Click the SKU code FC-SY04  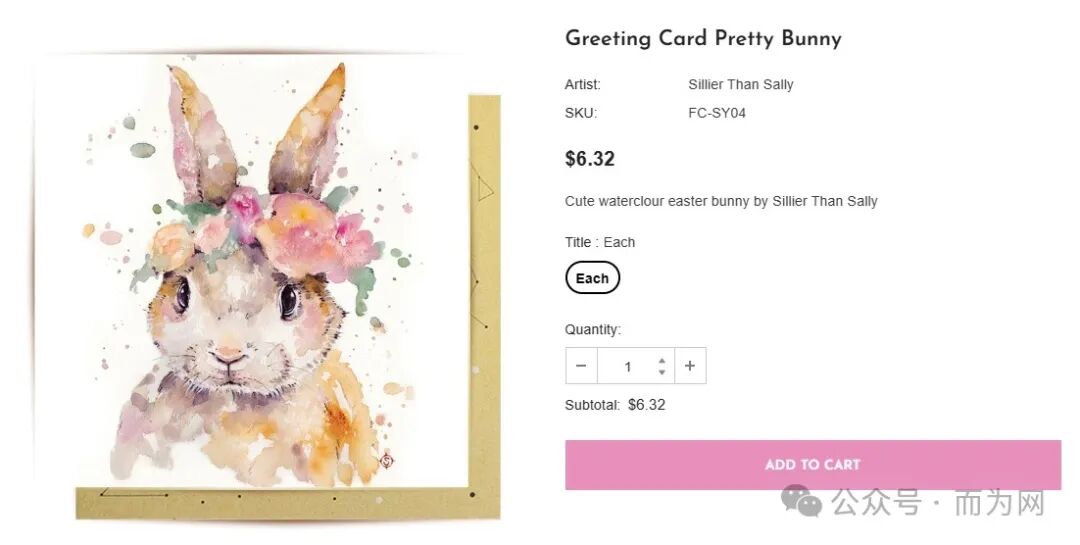716,113
